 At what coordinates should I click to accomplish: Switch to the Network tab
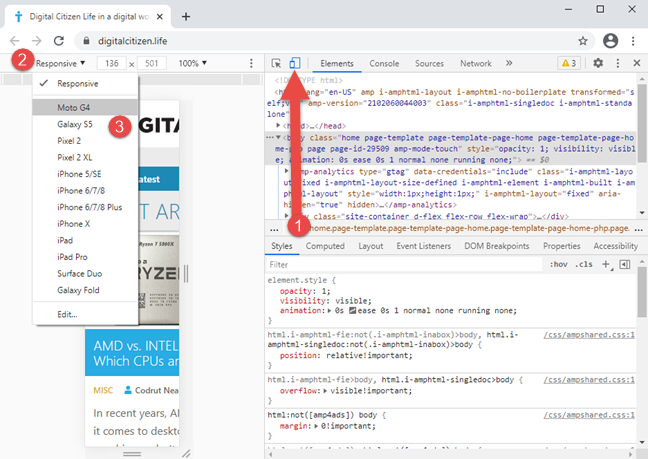[476, 63]
